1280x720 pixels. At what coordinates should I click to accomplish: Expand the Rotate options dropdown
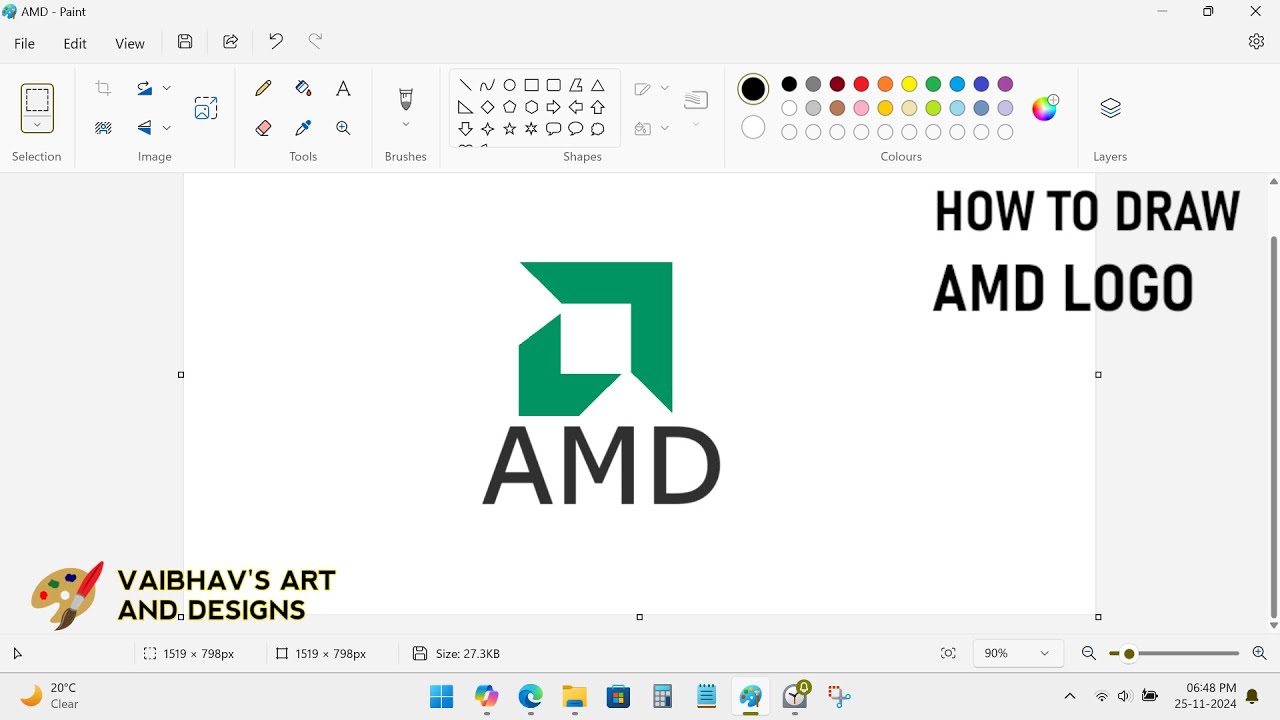click(x=166, y=88)
